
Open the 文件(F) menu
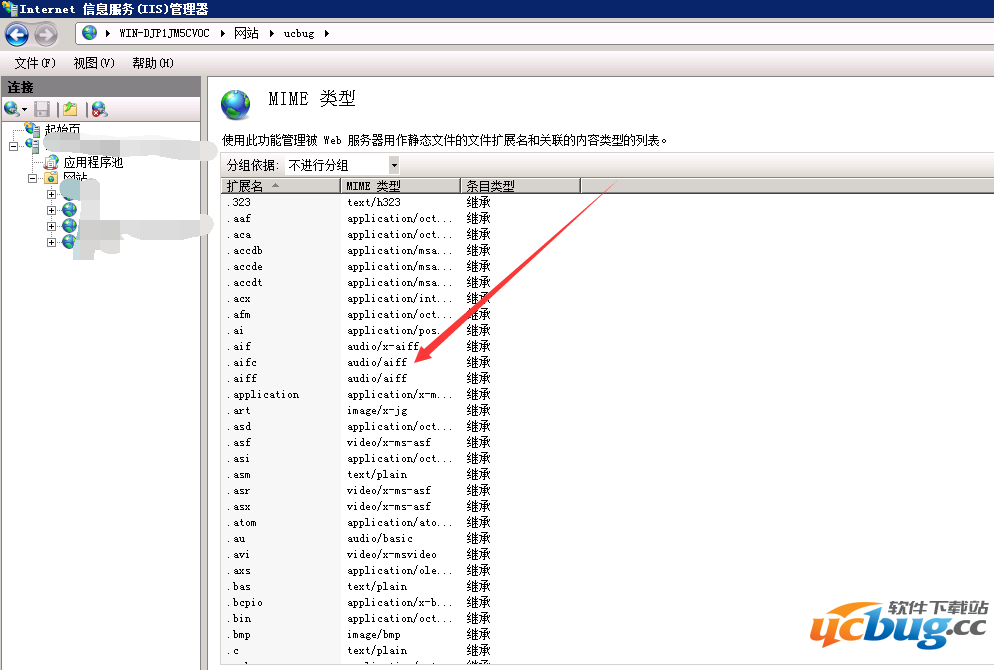(x=33, y=62)
